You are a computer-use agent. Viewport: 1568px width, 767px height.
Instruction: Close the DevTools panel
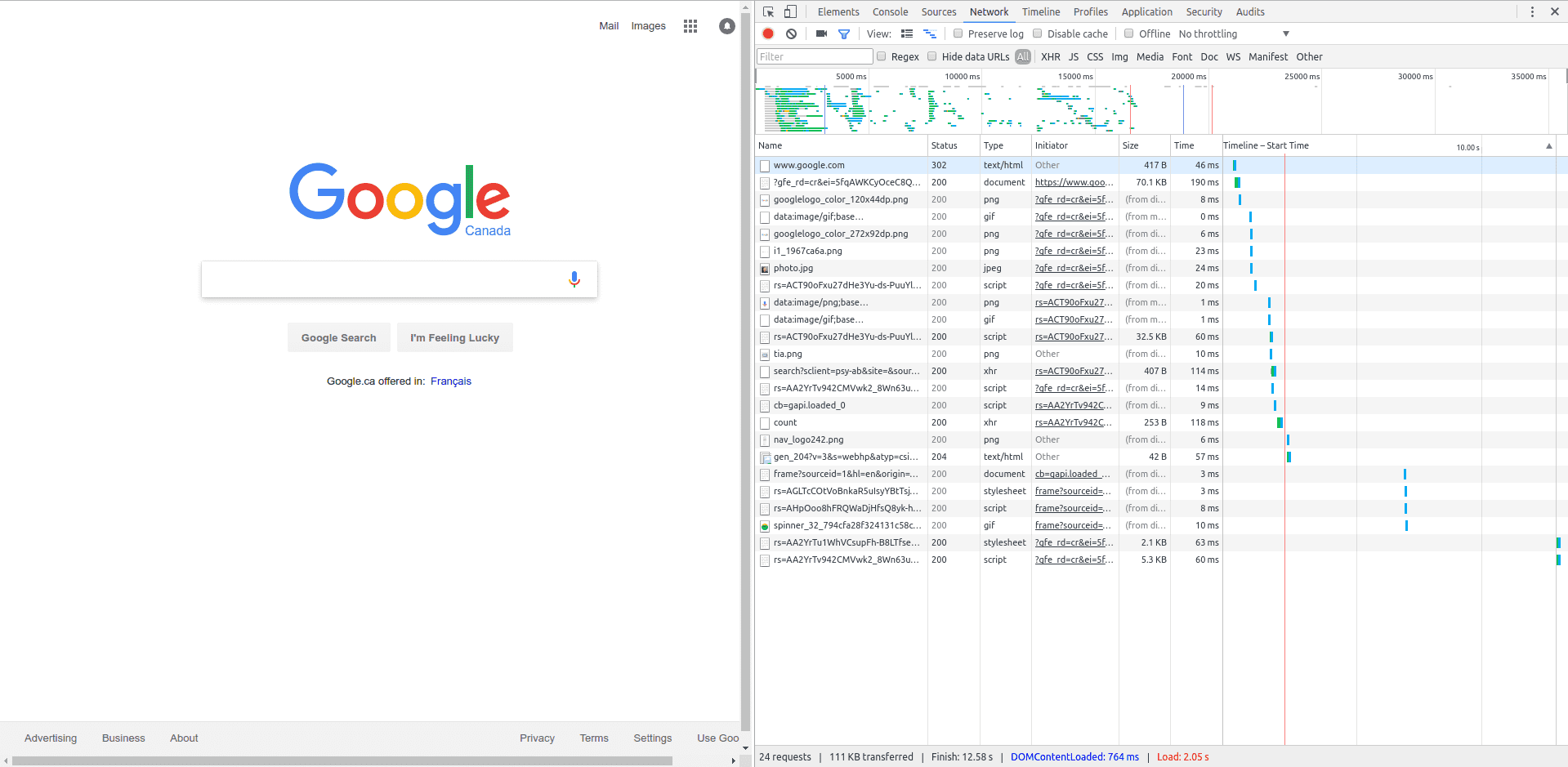[x=1555, y=11]
